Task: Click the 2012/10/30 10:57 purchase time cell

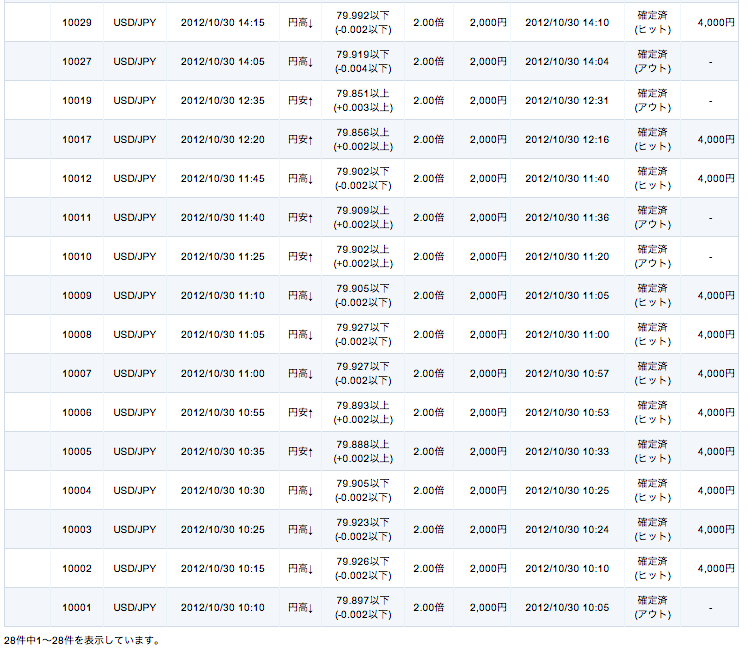Action: click(566, 373)
